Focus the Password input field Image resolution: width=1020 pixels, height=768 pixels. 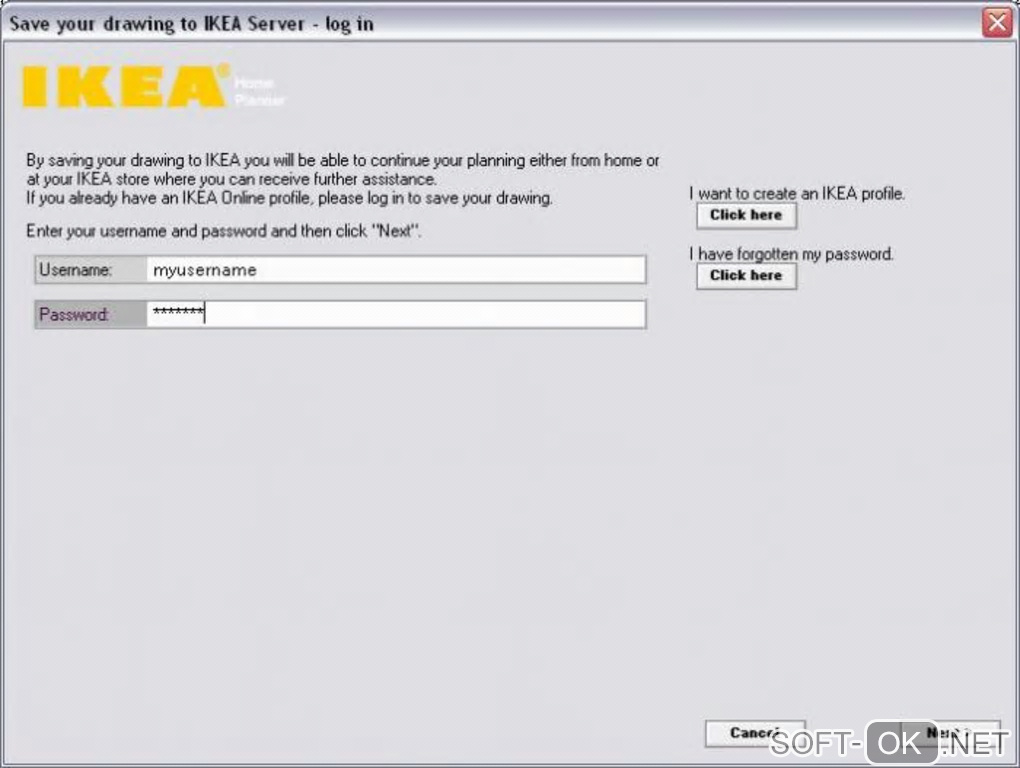[x=396, y=314]
